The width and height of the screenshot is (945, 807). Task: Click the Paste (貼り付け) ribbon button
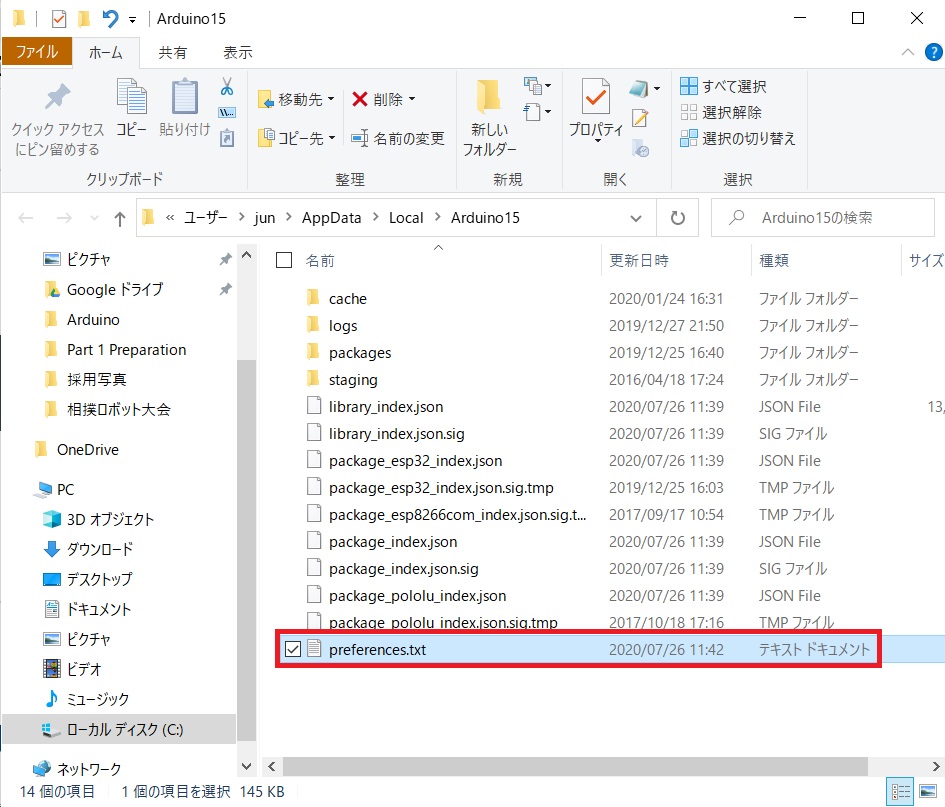point(184,107)
